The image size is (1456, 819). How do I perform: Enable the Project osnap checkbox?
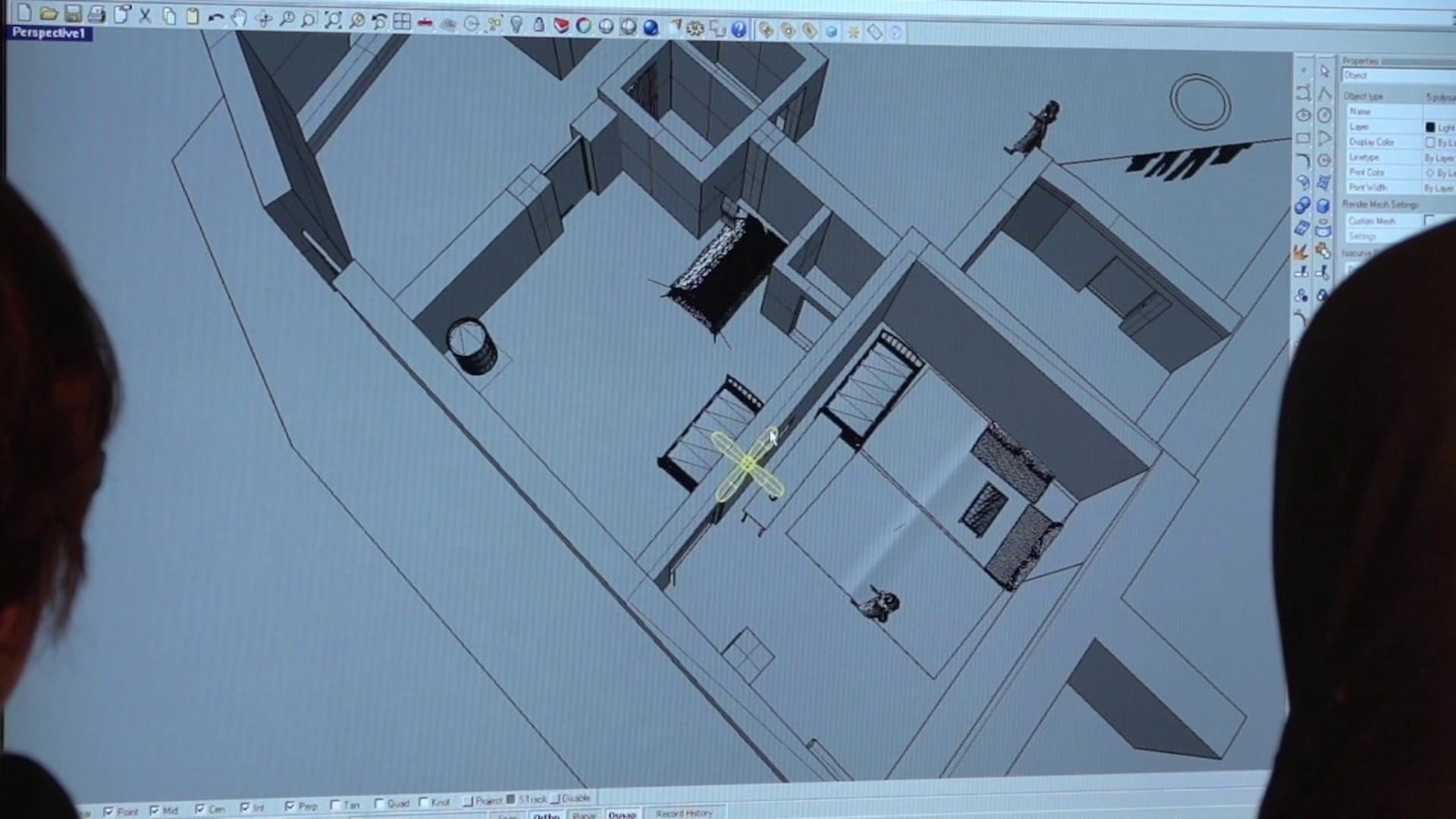pyautogui.click(x=468, y=801)
